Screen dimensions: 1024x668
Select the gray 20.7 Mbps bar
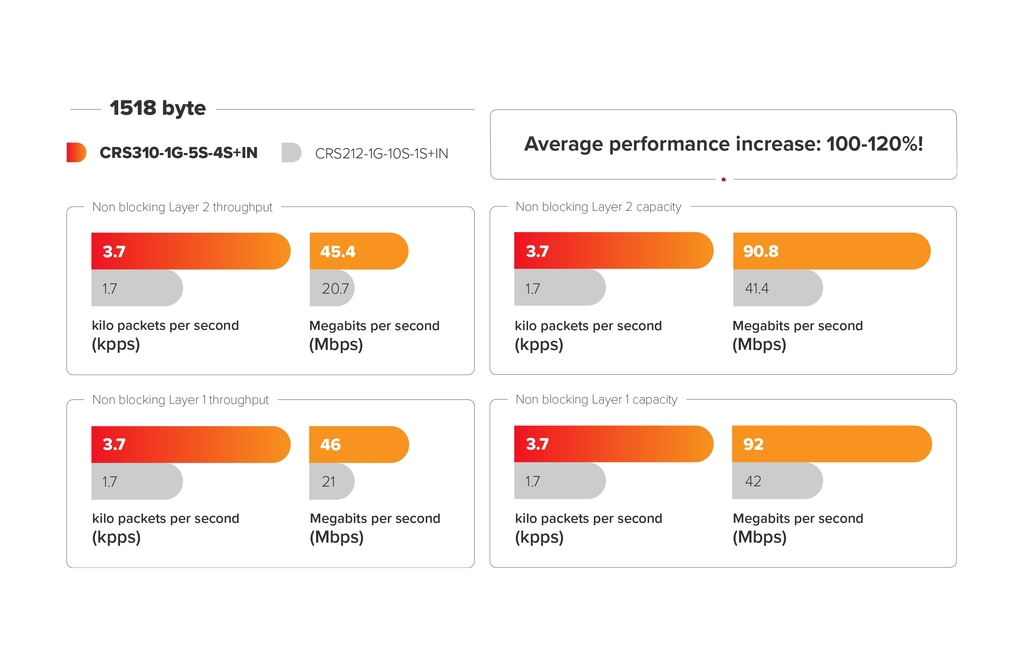click(x=332, y=288)
